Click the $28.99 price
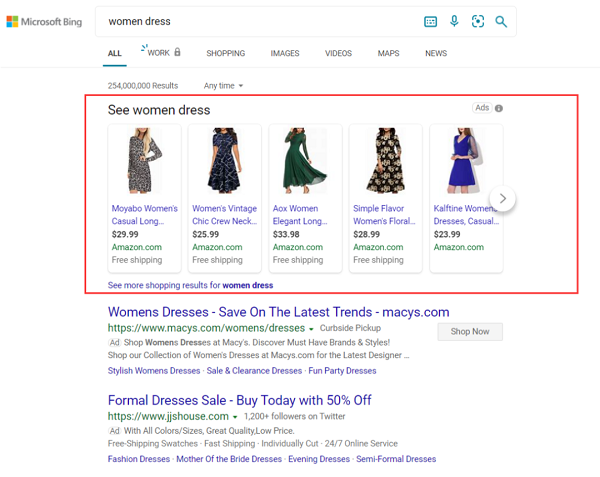This screenshot has height=477, width=600. (367, 234)
